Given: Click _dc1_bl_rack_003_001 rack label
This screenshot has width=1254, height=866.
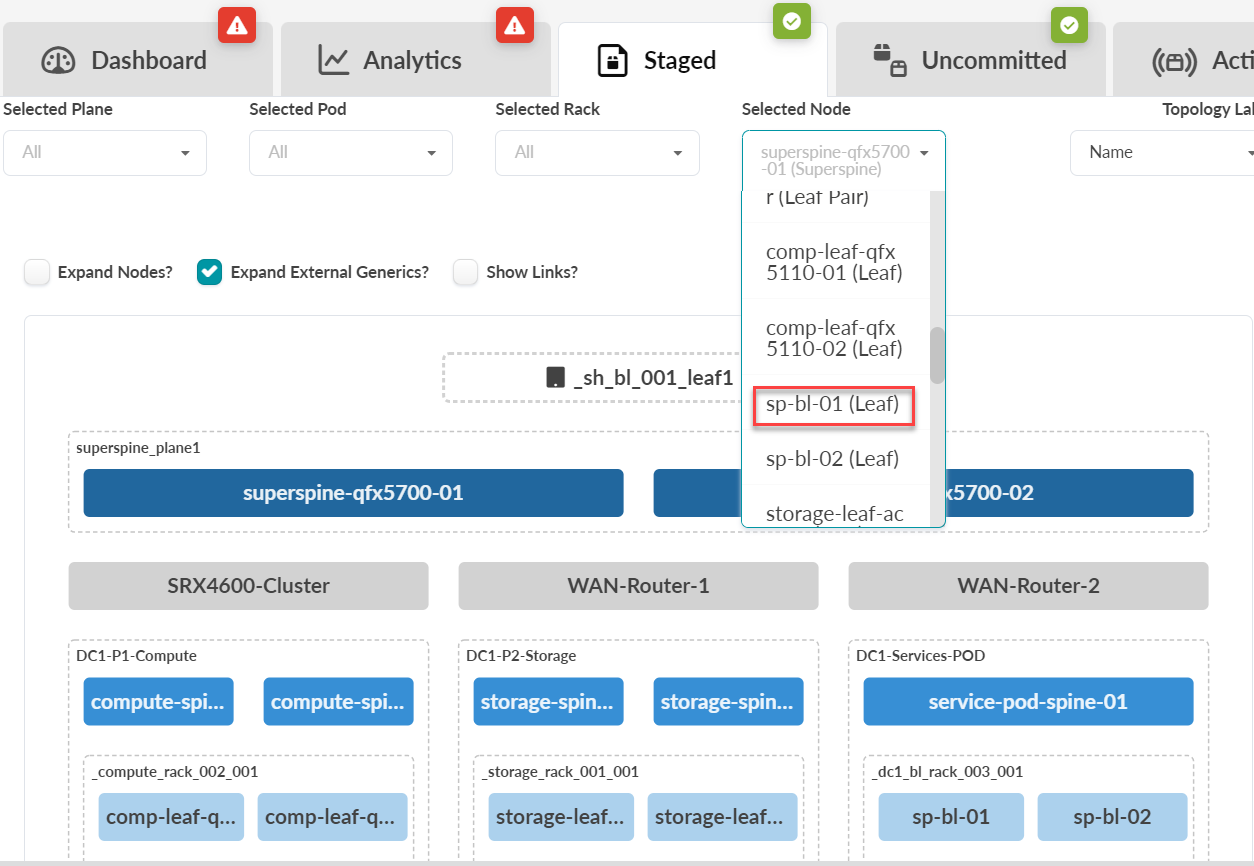Looking at the screenshot, I should (947, 772).
